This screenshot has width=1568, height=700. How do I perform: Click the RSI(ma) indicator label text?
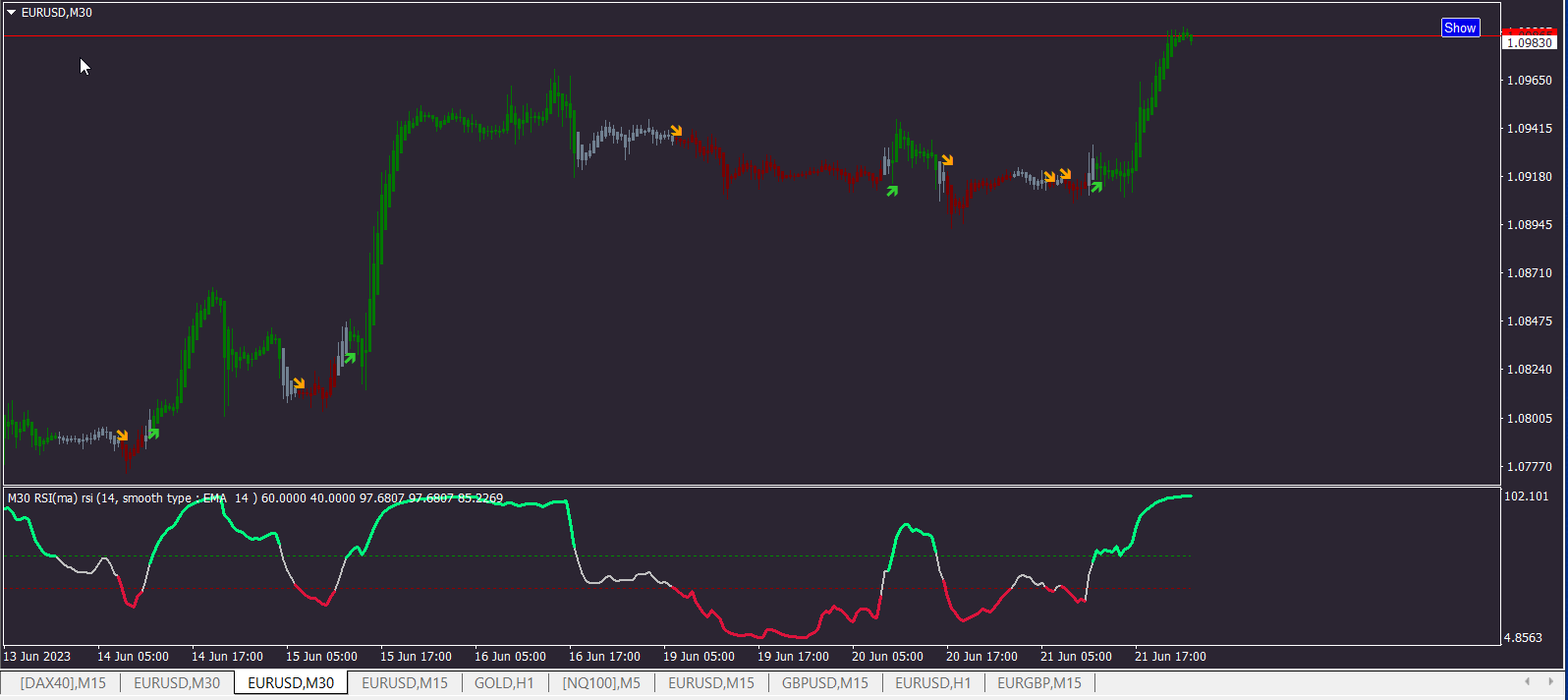pos(255,498)
